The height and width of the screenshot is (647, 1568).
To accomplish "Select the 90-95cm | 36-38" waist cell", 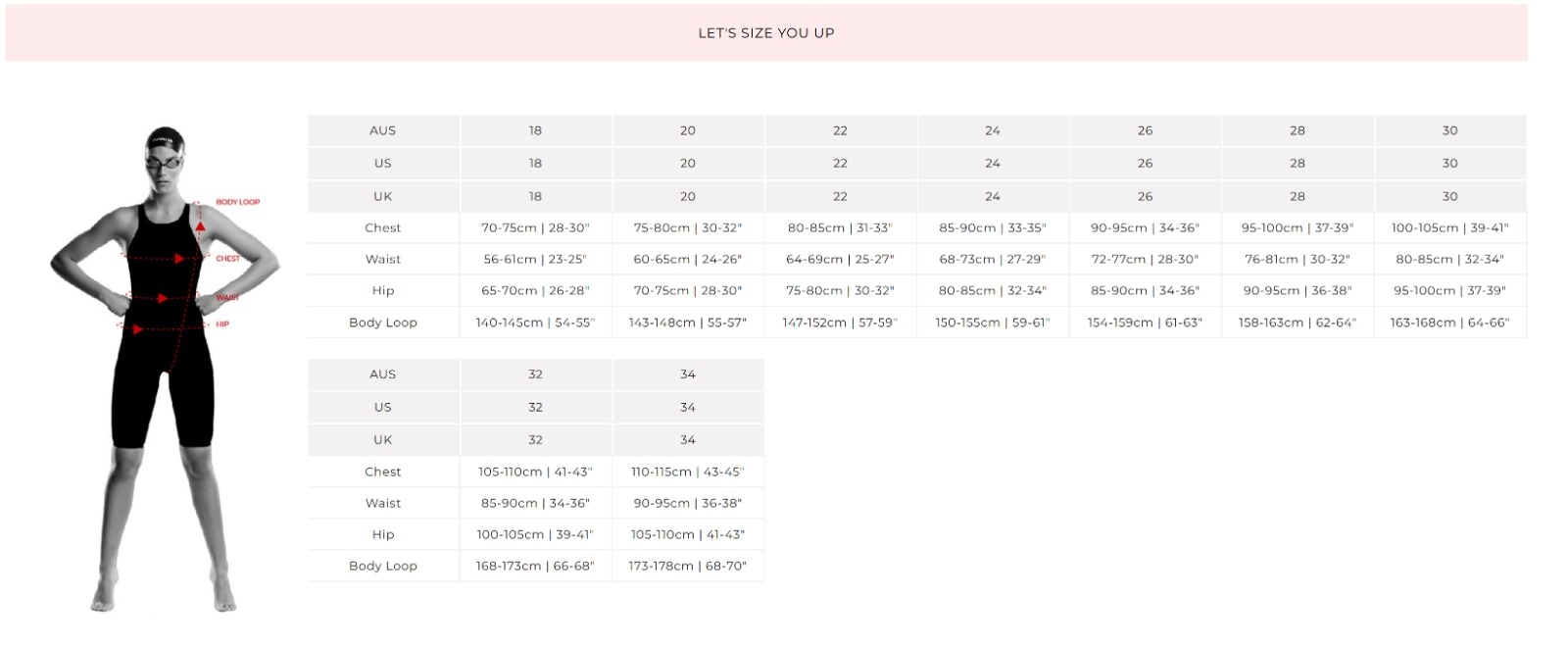I will [687, 504].
